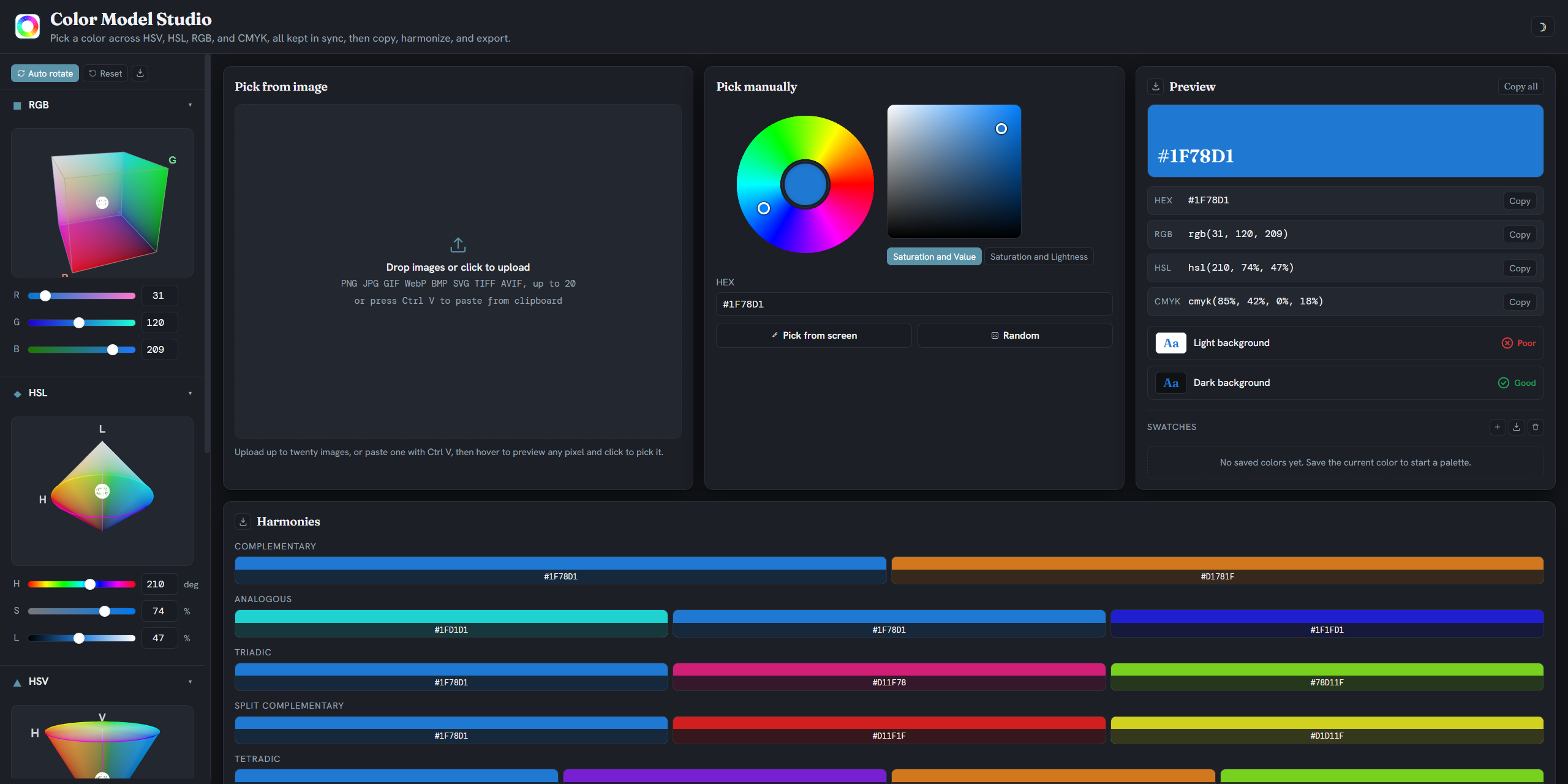Click the RGB square icon in sidebar
Image resolution: width=1568 pixels, height=784 pixels.
coord(17,105)
